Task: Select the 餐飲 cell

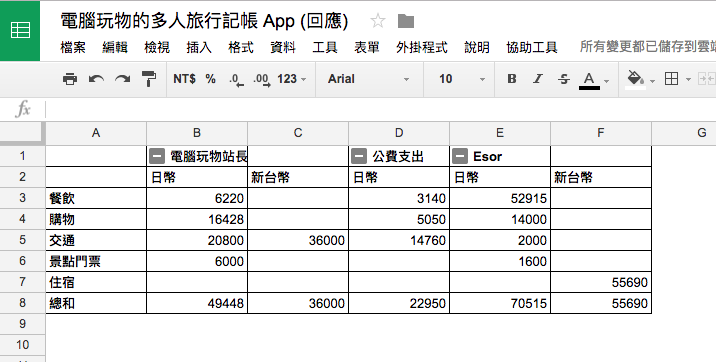Action: click(x=96, y=198)
